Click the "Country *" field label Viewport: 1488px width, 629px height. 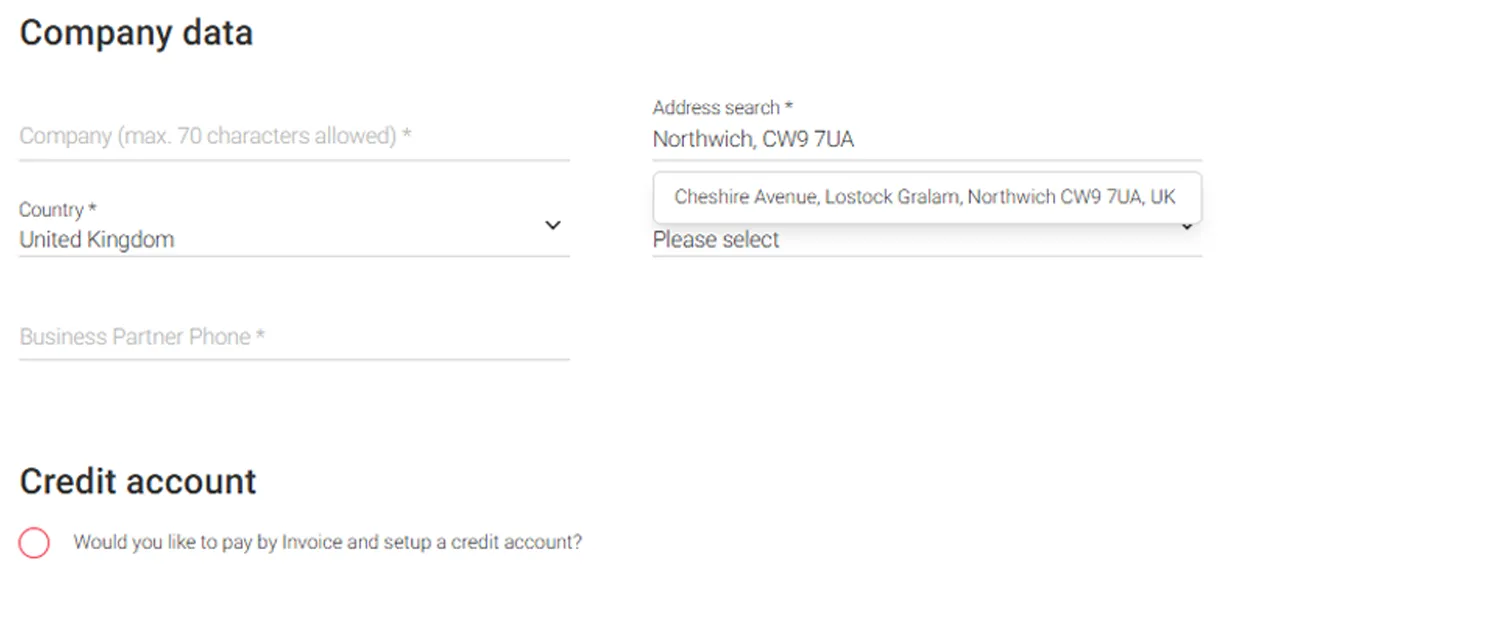58,210
